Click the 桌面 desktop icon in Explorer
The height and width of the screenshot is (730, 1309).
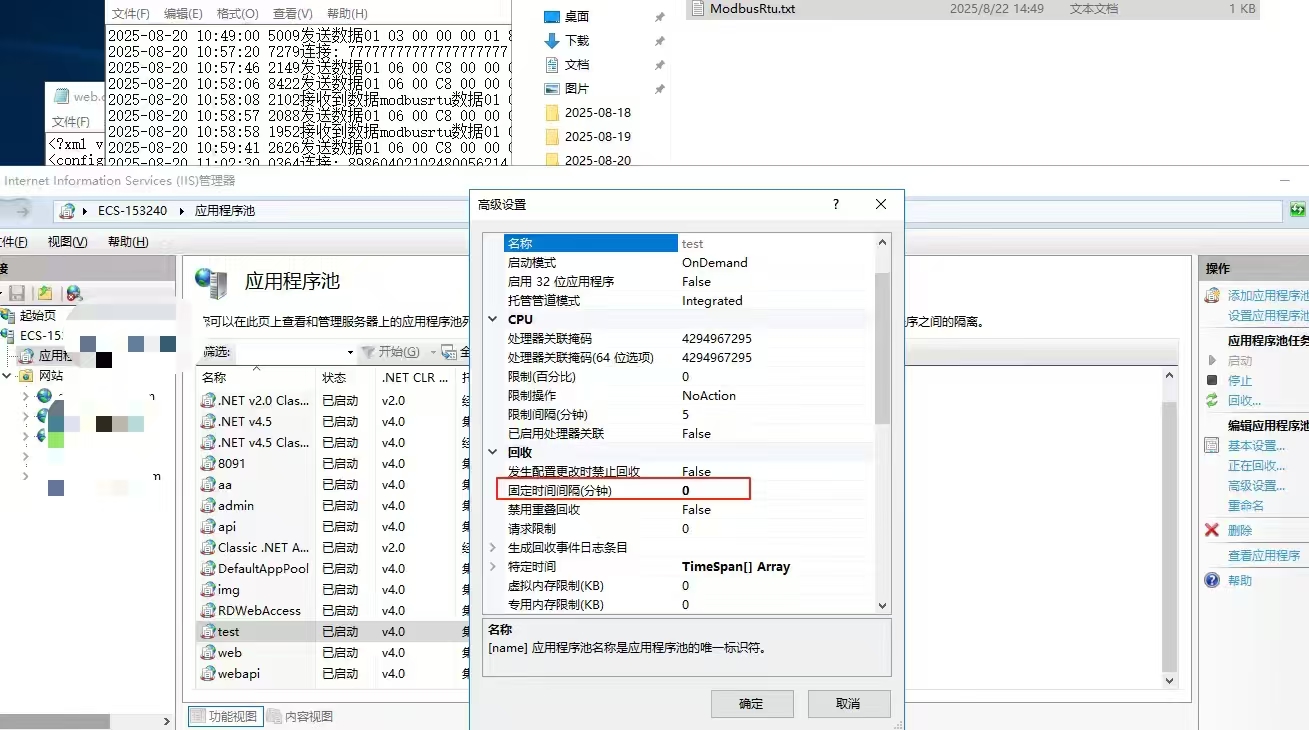click(x=552, y=17)
